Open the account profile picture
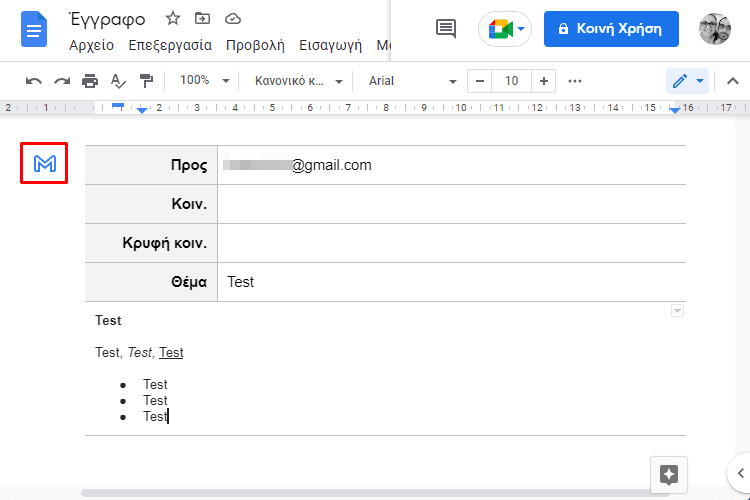 [x=715, y=29]
